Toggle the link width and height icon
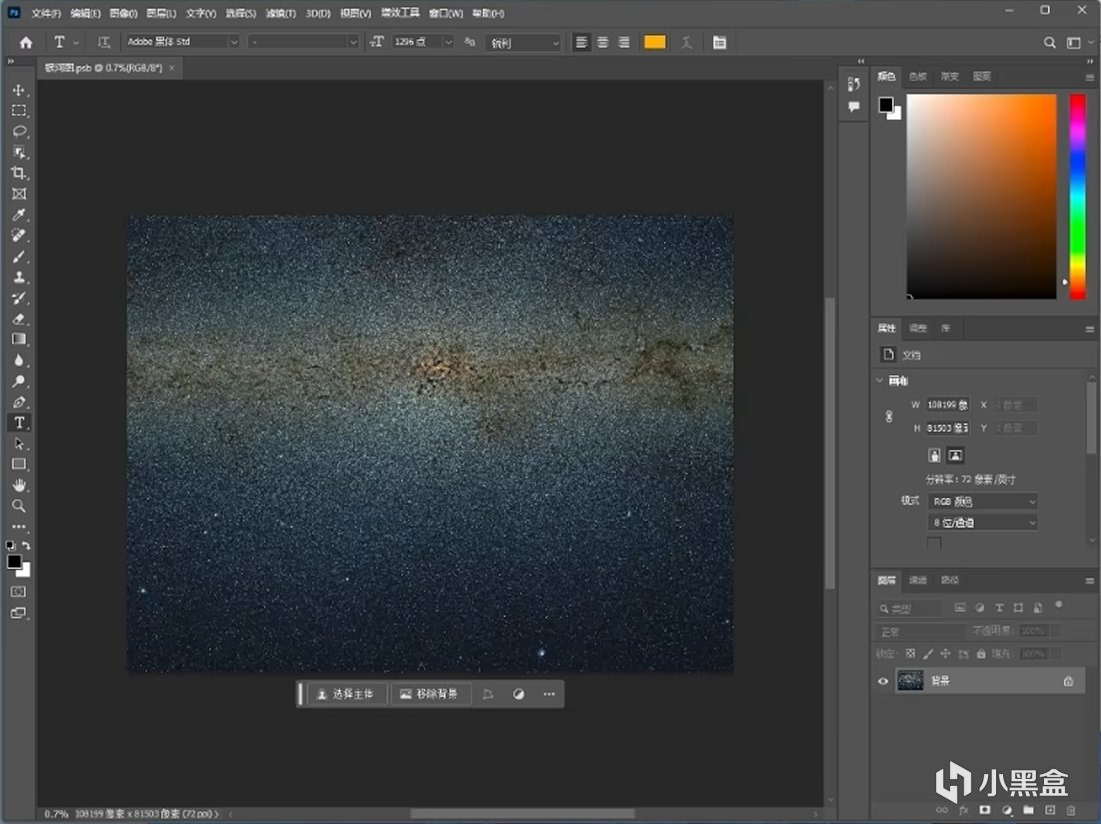 (x=889, y=417)
